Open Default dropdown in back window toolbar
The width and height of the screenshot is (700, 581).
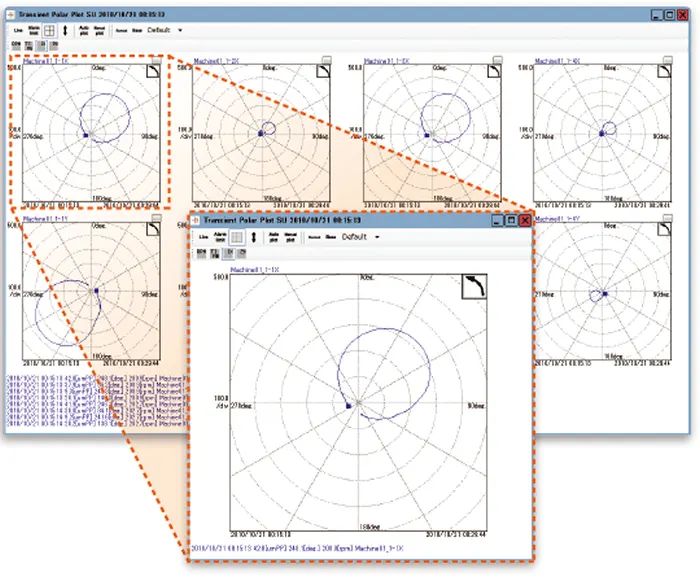tap(165, 30)
